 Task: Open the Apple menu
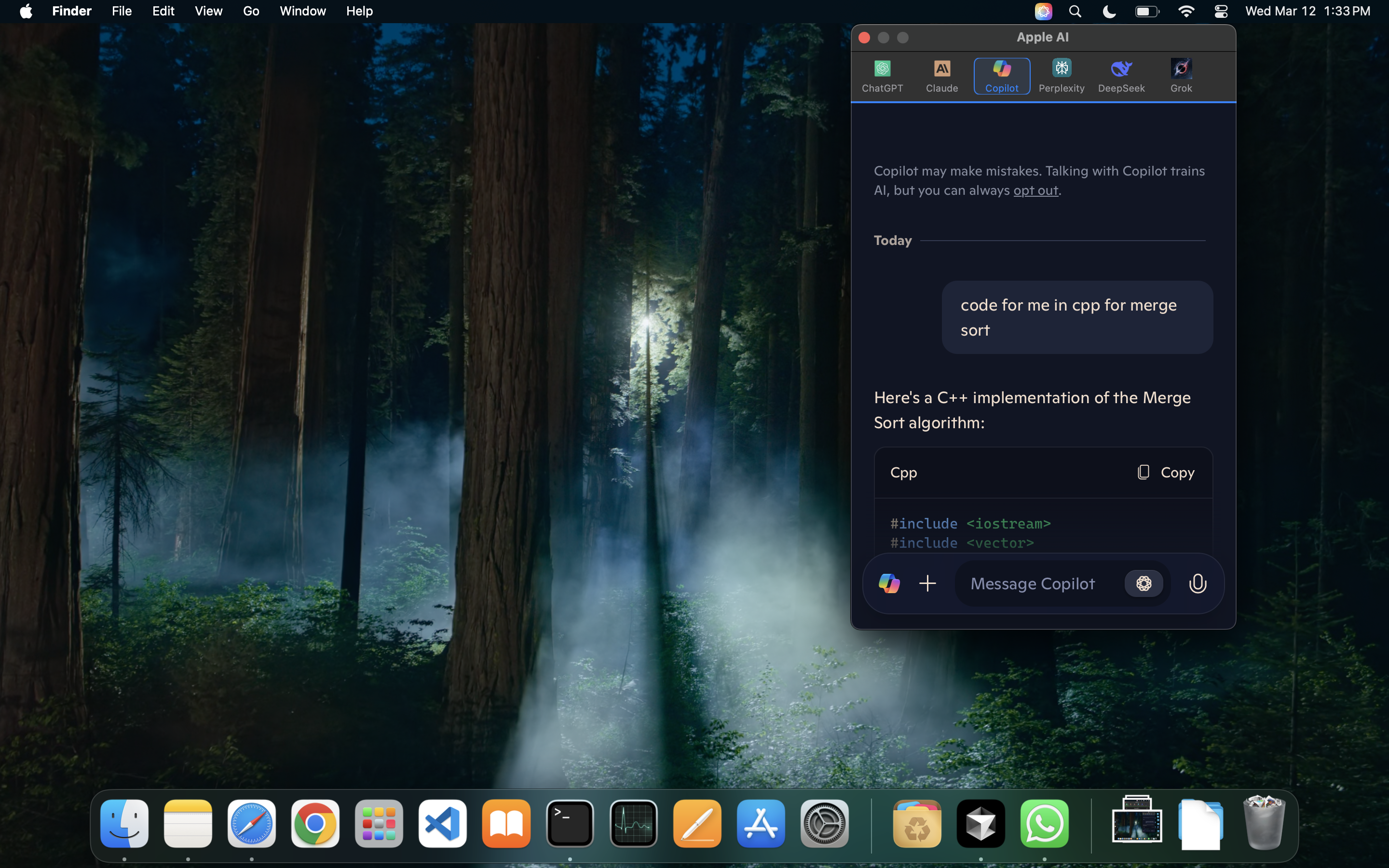(26, 12)
